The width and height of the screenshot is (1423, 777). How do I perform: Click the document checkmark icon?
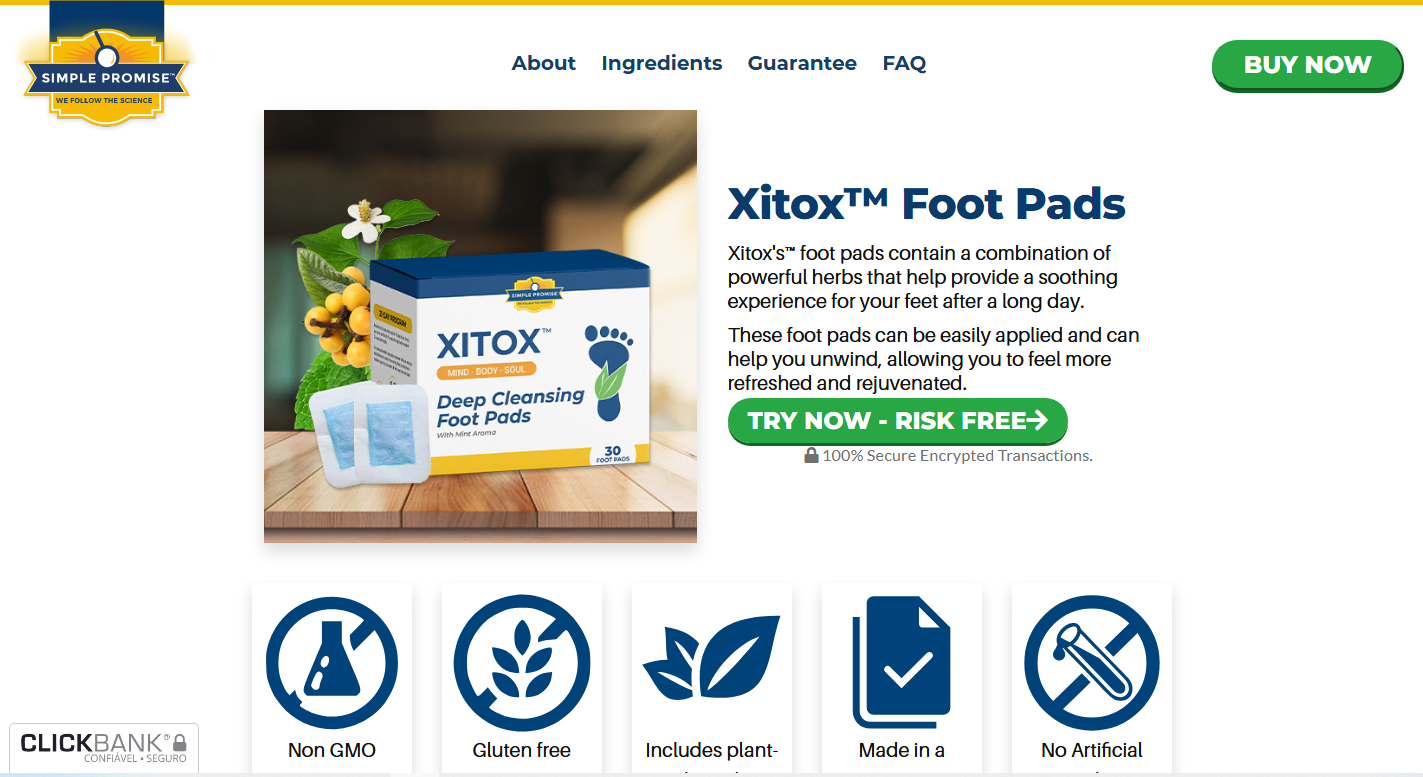[901, 662]
